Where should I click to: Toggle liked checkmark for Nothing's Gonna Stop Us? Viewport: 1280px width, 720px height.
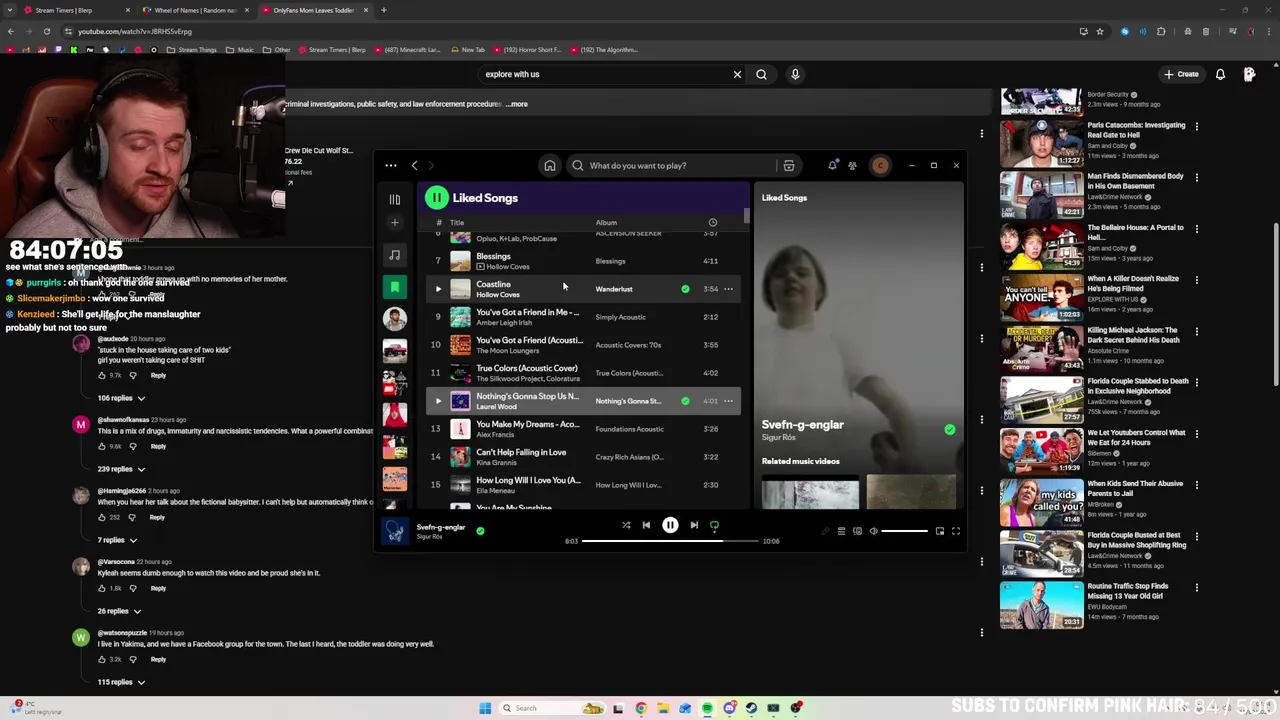click(x=685, y=401)
